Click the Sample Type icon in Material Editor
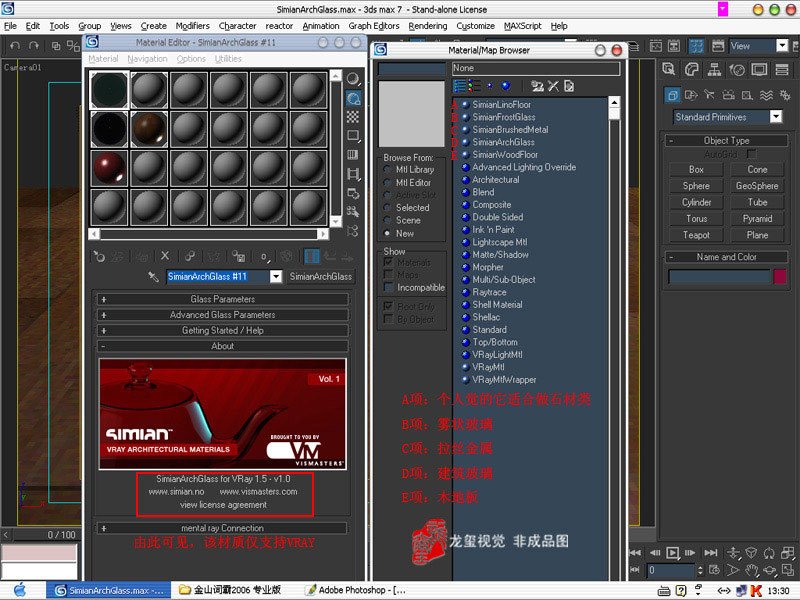The width and height of the screenshot is (800, 600). [353, 79]
